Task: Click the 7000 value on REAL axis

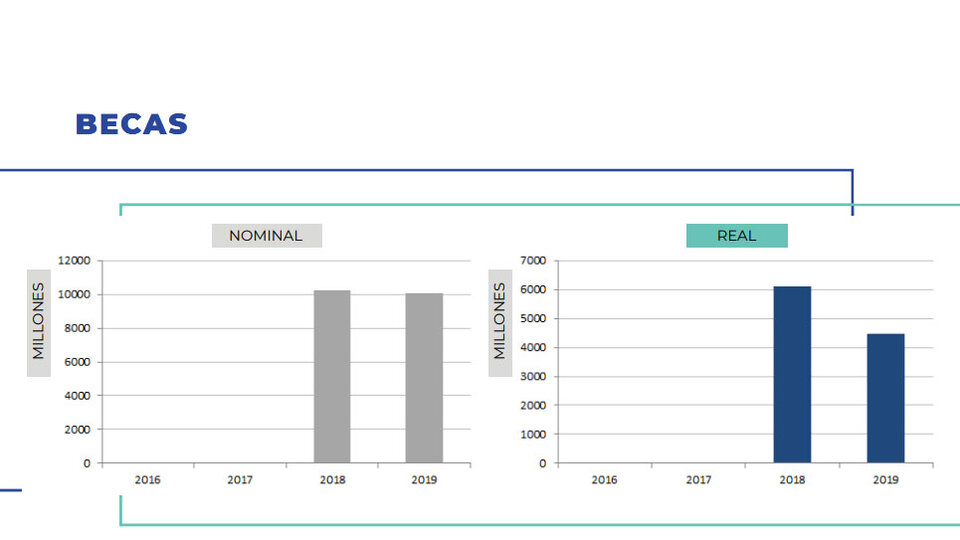Action: [533, 261]
